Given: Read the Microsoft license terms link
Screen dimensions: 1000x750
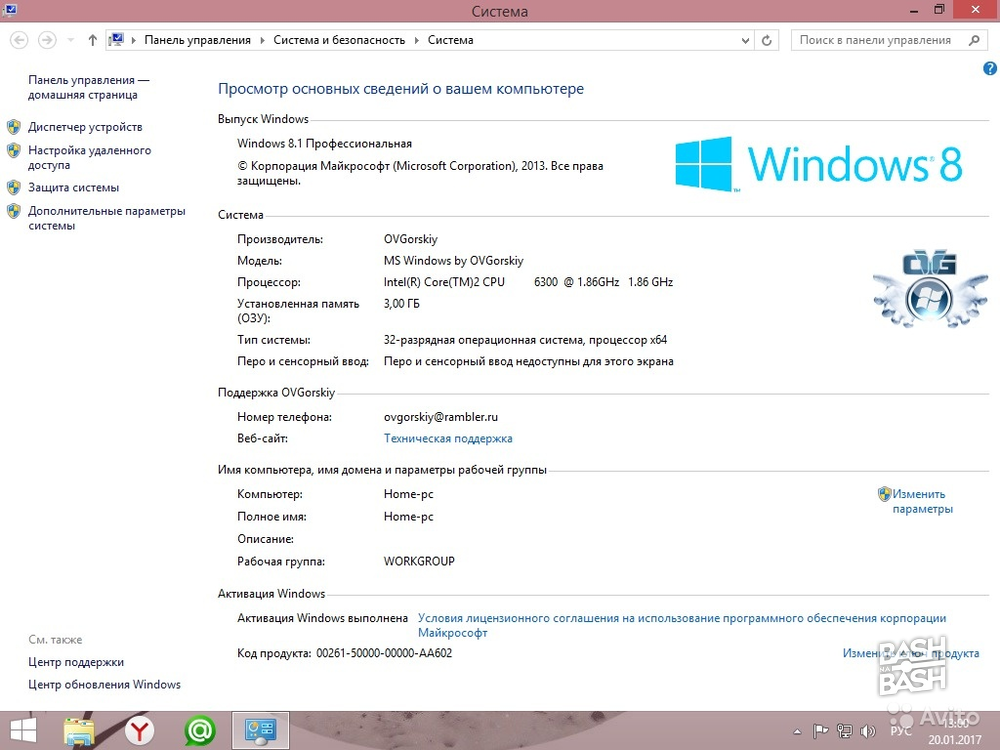Looking at the screenshot, I should point(682,625).
